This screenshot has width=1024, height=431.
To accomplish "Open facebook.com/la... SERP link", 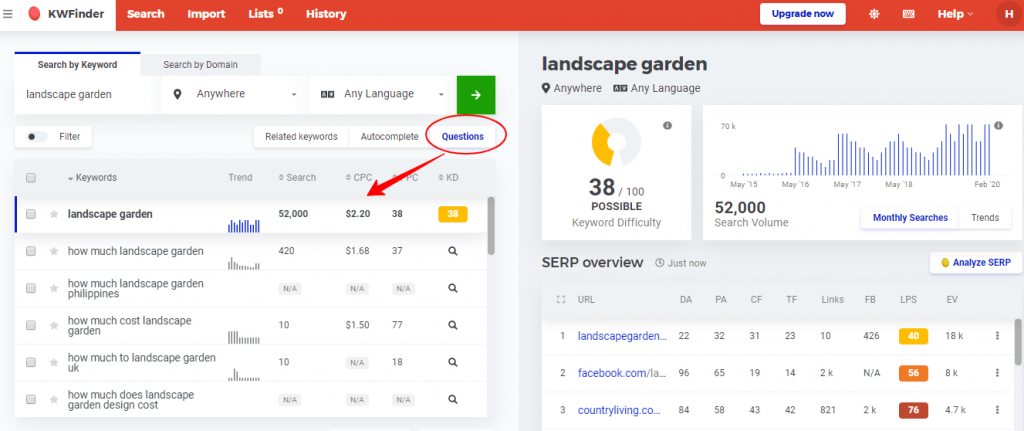I will pos(622,373).
